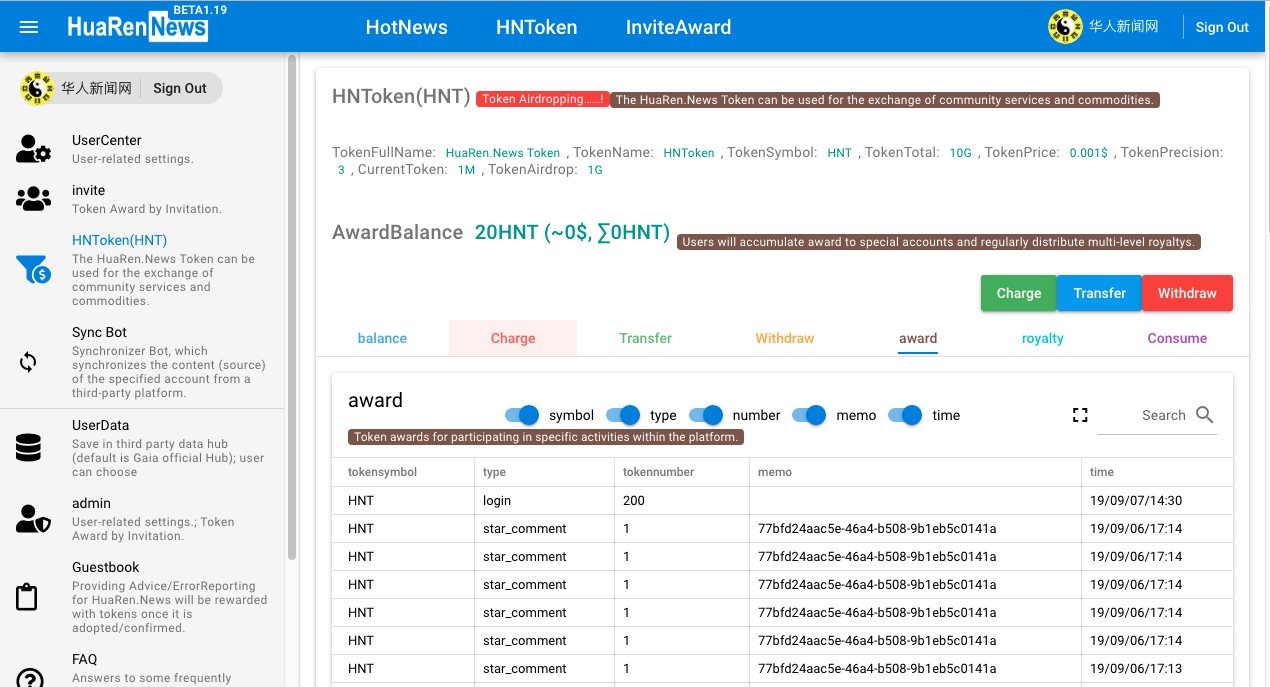Click the memo column header
Image resolution: width=1270 pixels, height=687 pixels.
(915, 472)
